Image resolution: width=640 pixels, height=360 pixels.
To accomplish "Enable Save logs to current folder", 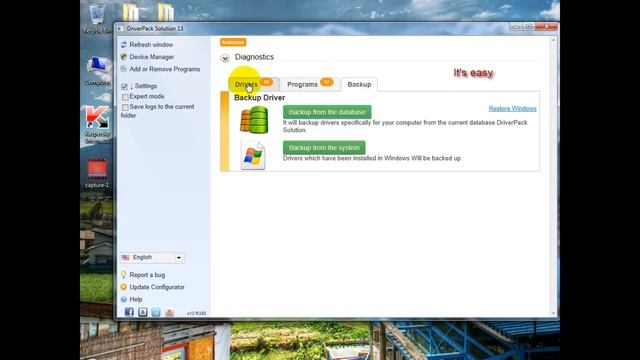I will point(125,107).
